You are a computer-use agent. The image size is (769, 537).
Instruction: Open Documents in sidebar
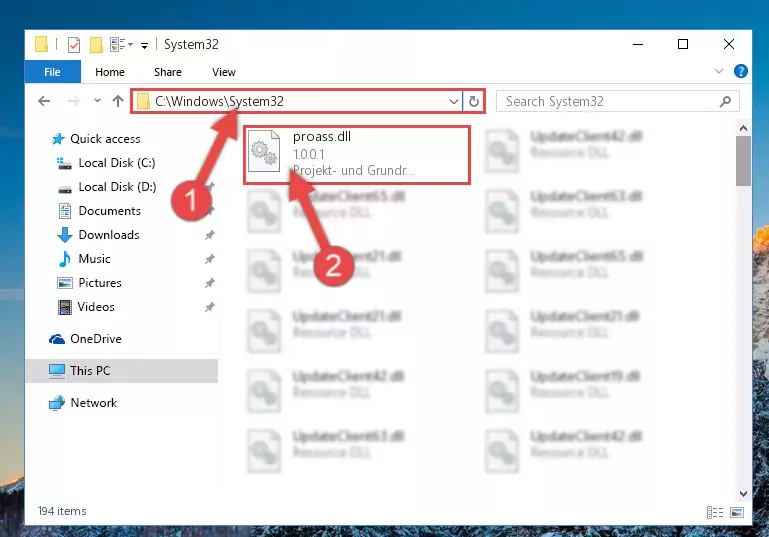coord(109,211)
